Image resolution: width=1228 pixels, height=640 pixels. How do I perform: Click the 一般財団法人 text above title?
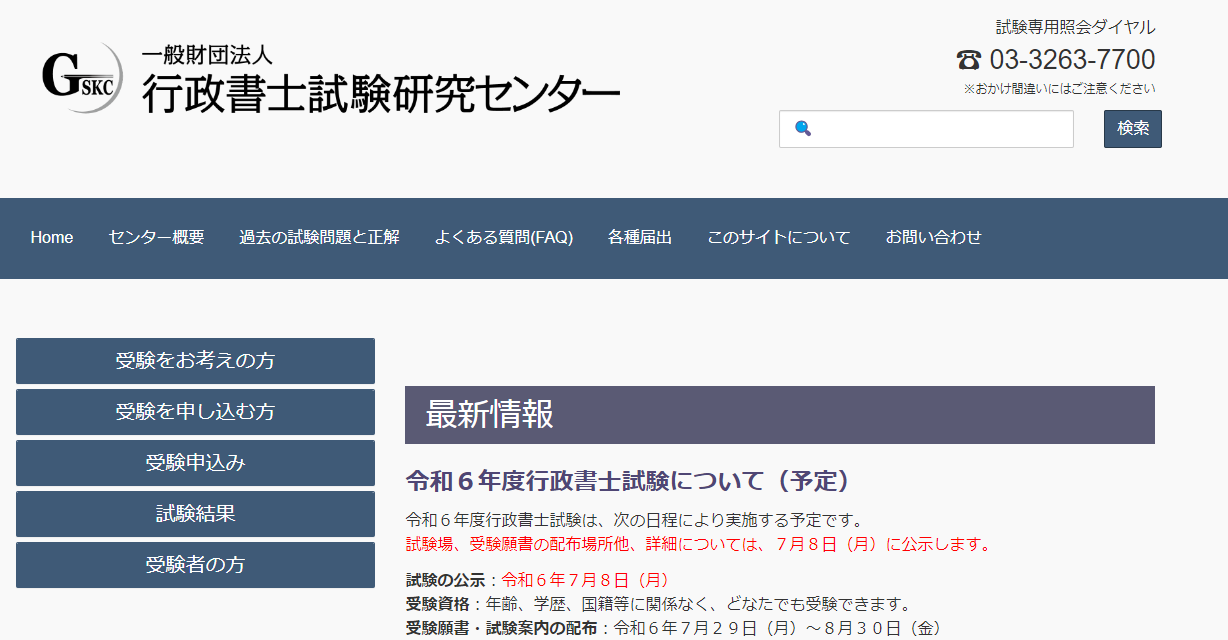[x=207, y=55]
